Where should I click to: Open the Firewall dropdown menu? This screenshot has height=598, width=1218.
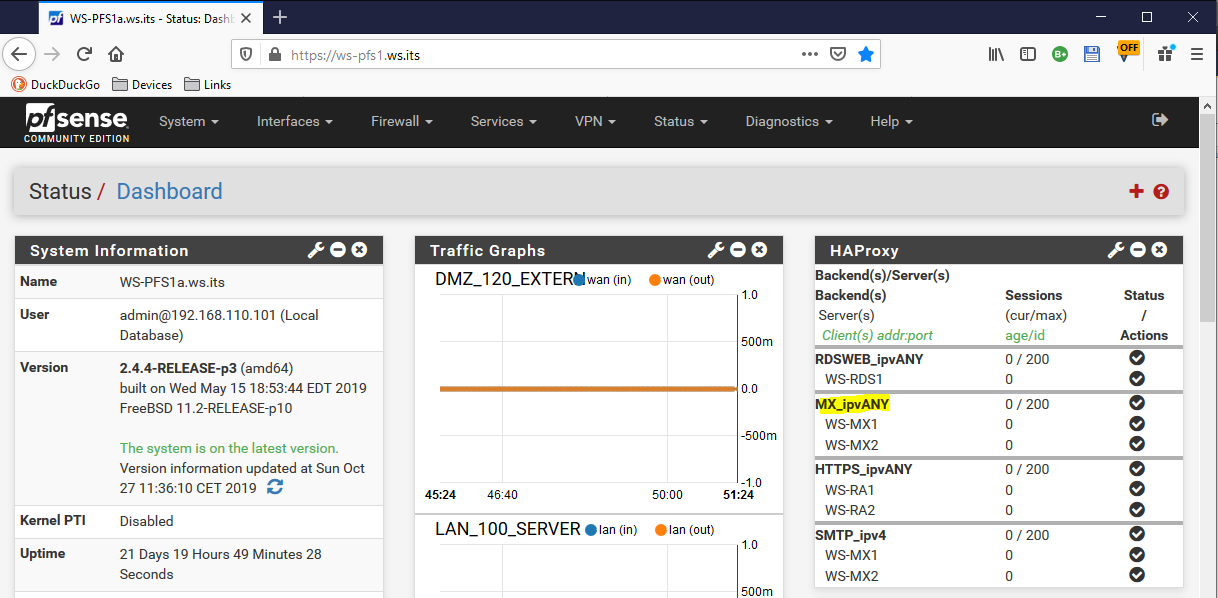pos(402,121)
